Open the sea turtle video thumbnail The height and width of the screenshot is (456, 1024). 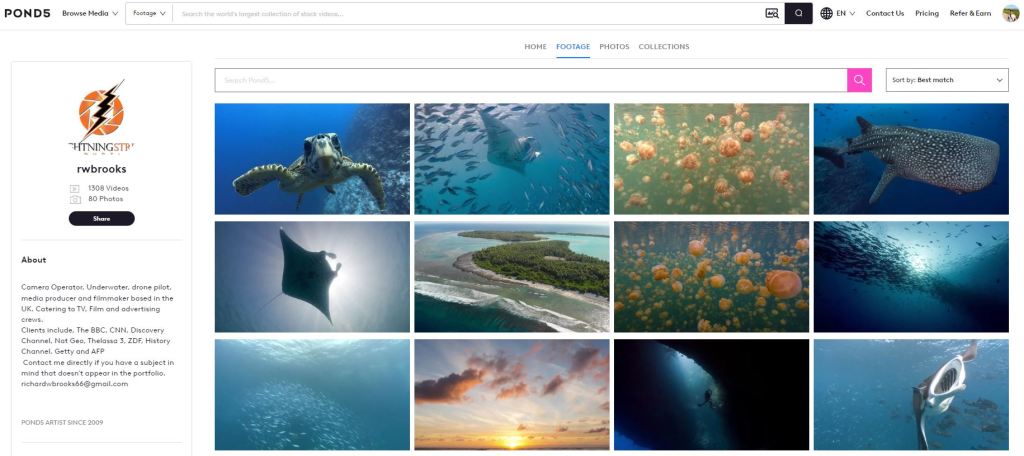(x=312, y=159)
